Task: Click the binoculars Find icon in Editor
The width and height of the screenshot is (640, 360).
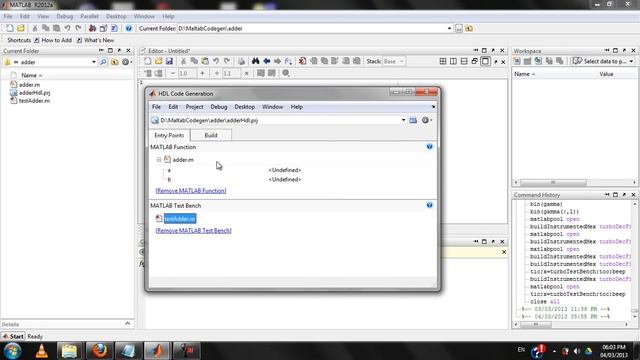Action: tap(256, 61)
